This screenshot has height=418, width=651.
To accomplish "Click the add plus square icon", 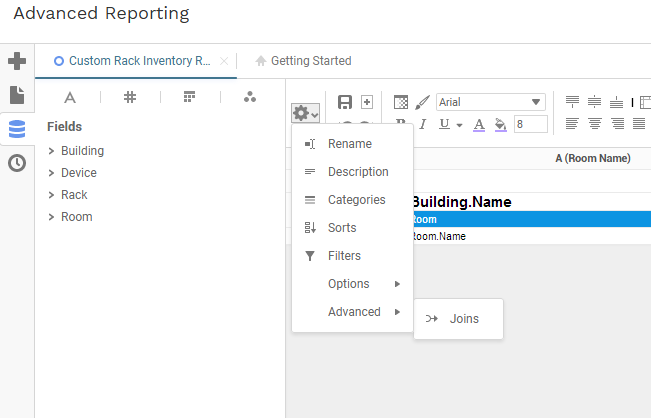I will (x=367, y=102).
